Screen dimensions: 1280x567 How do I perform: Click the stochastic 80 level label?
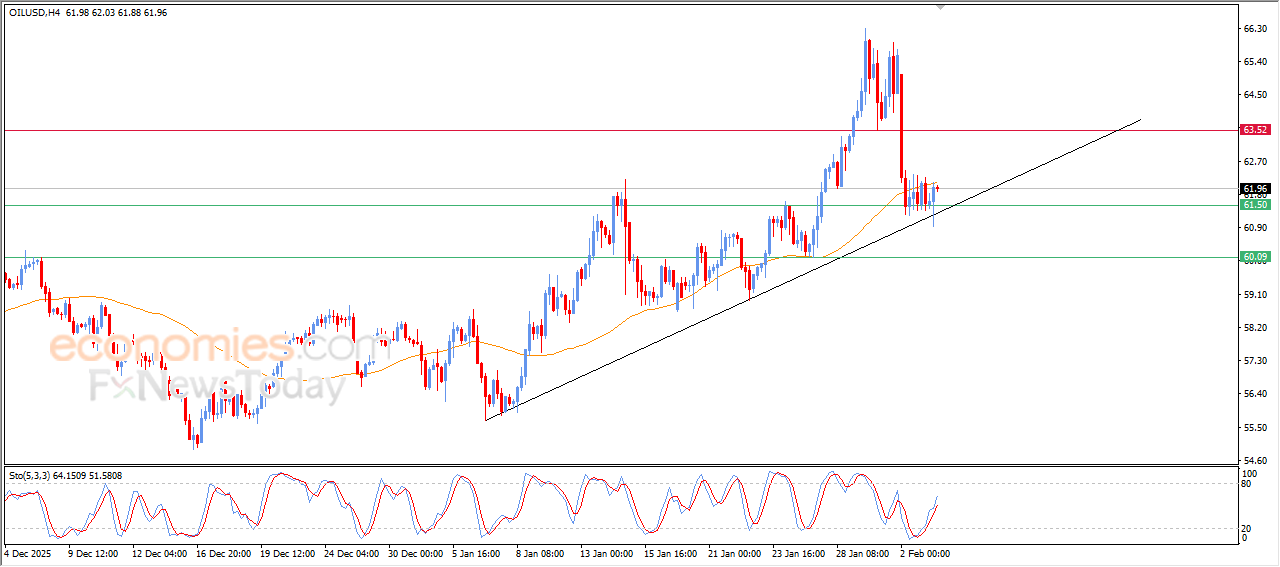(1247, 484)
